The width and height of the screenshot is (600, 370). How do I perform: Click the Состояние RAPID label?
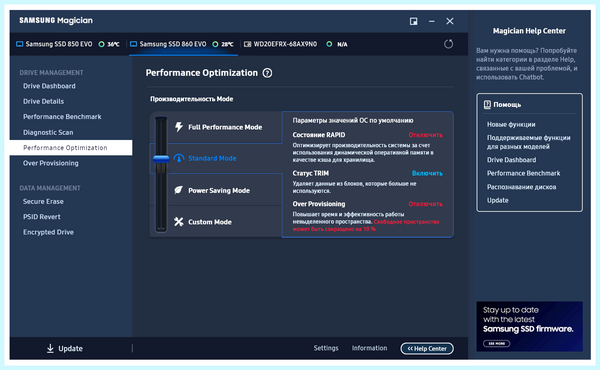[319, 135]
